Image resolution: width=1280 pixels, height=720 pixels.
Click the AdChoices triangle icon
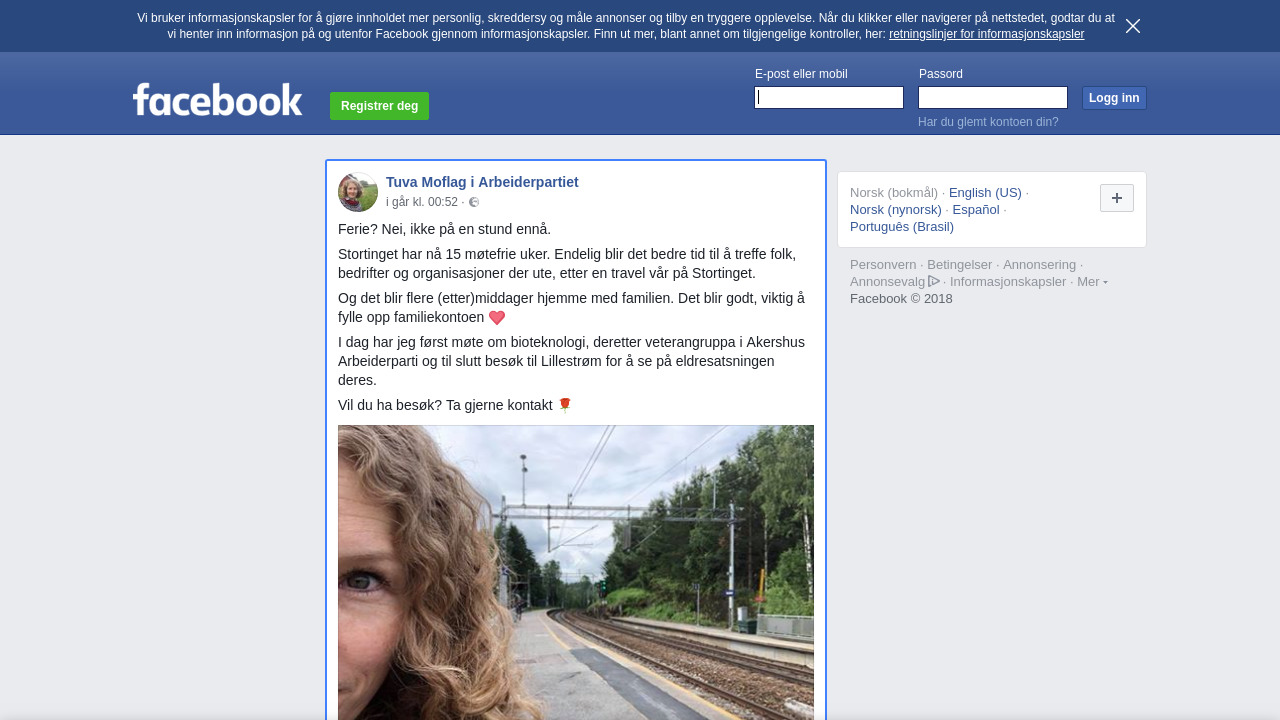point(934,281)
